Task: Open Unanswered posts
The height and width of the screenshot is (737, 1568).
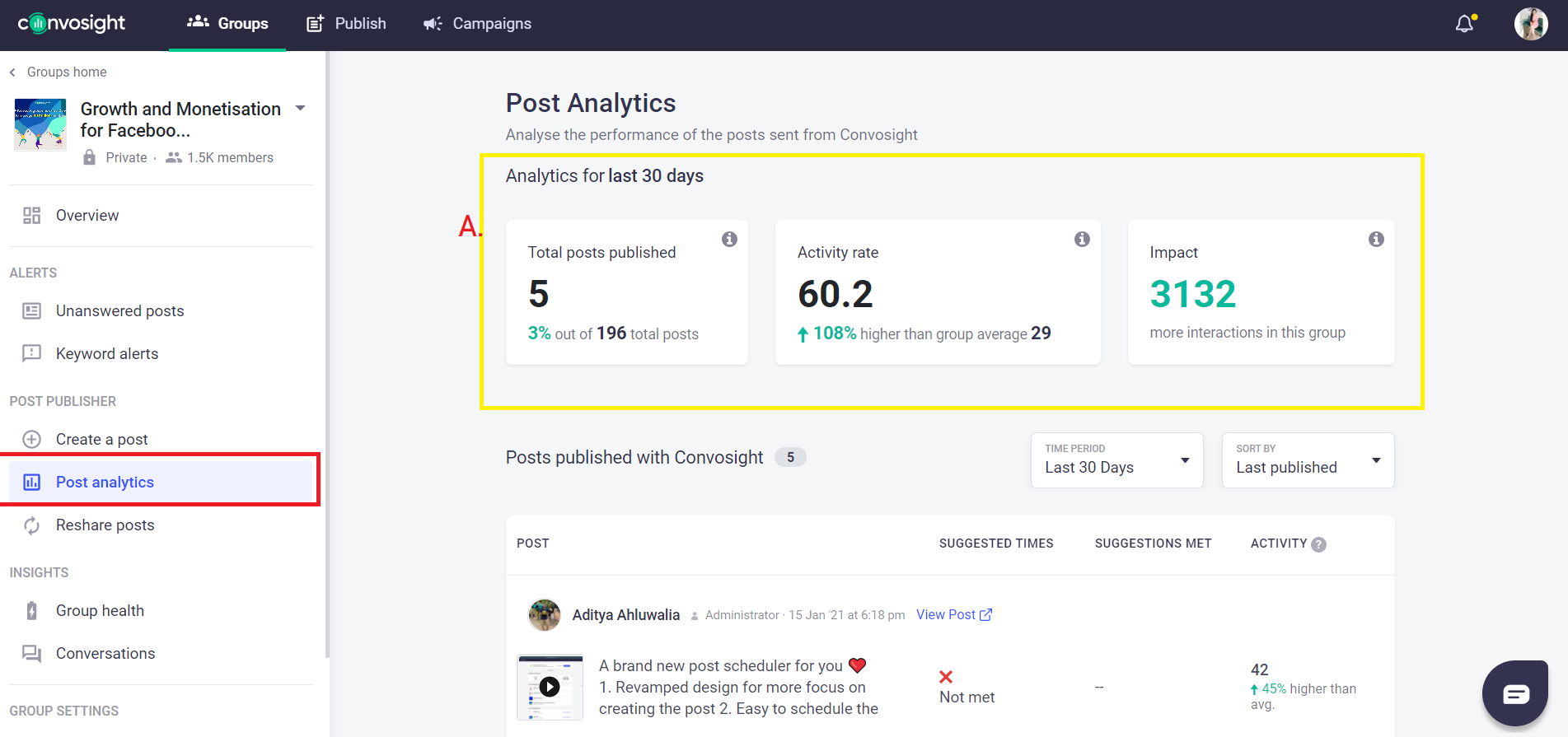Action: [x=161, y=311]
